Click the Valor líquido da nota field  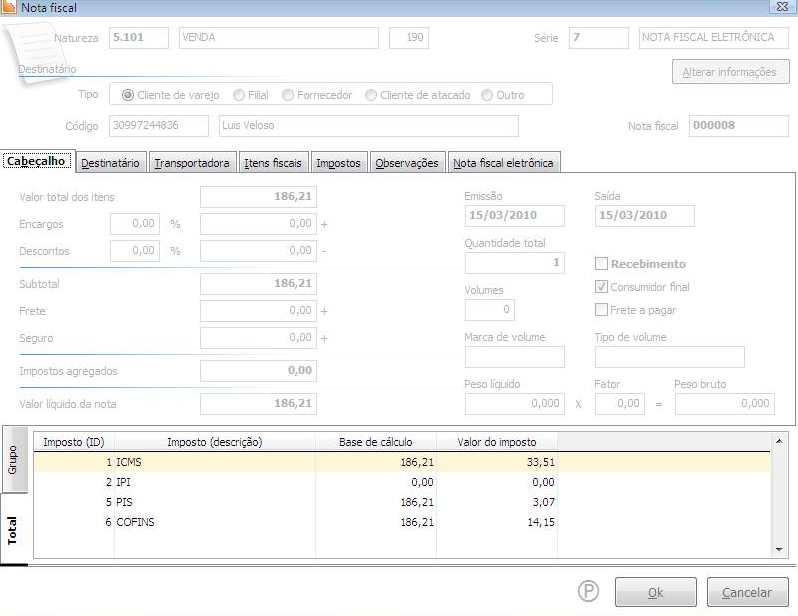[259, 404]
